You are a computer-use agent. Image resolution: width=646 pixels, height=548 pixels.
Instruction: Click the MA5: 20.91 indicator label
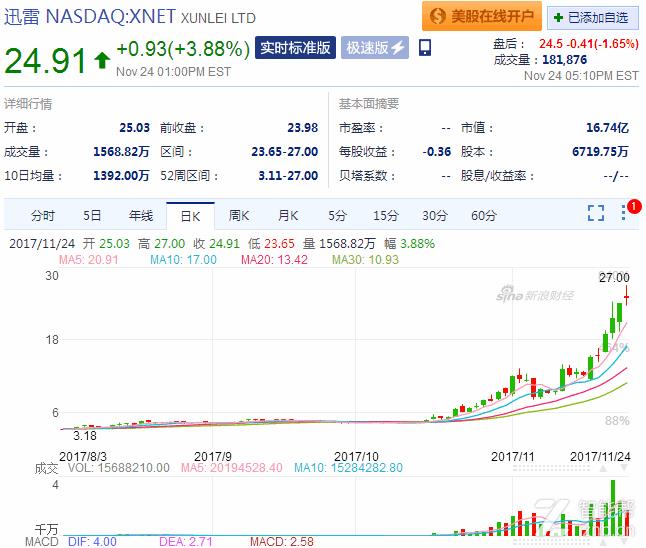[89, 260]
